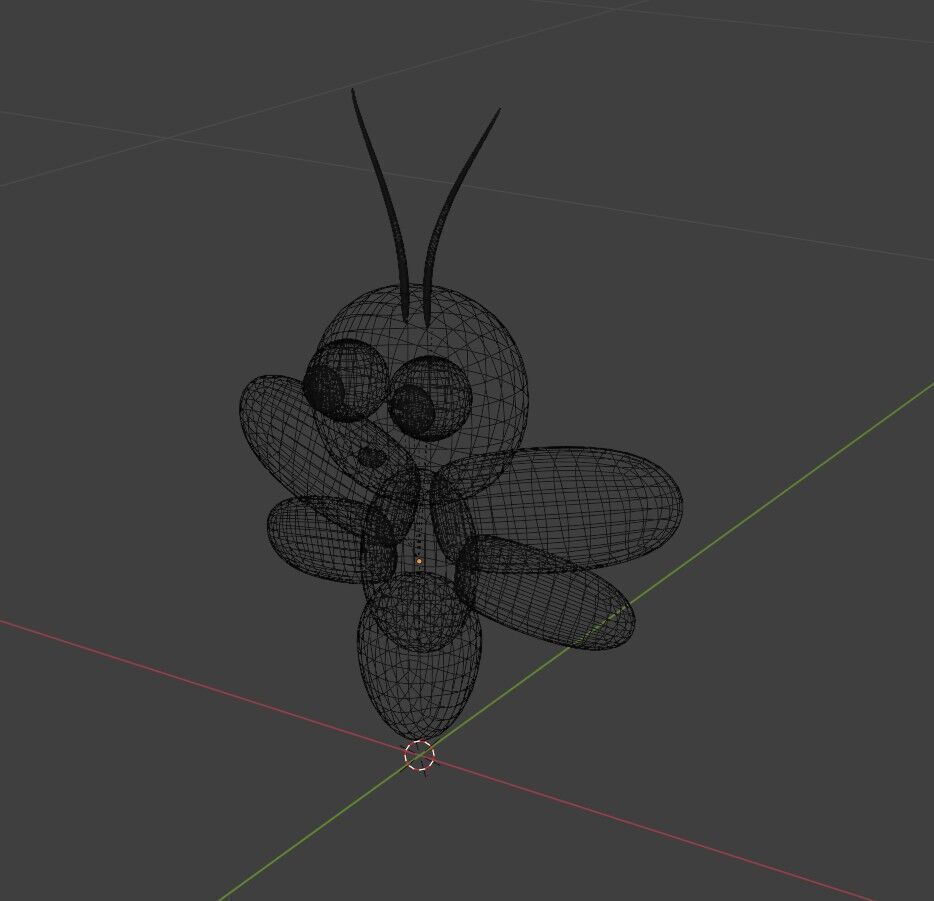Image resolution: width=934 pixels, height=901 pixels.
Task: Click the red-white 3D cursor at the world origin
Action: 419,755
